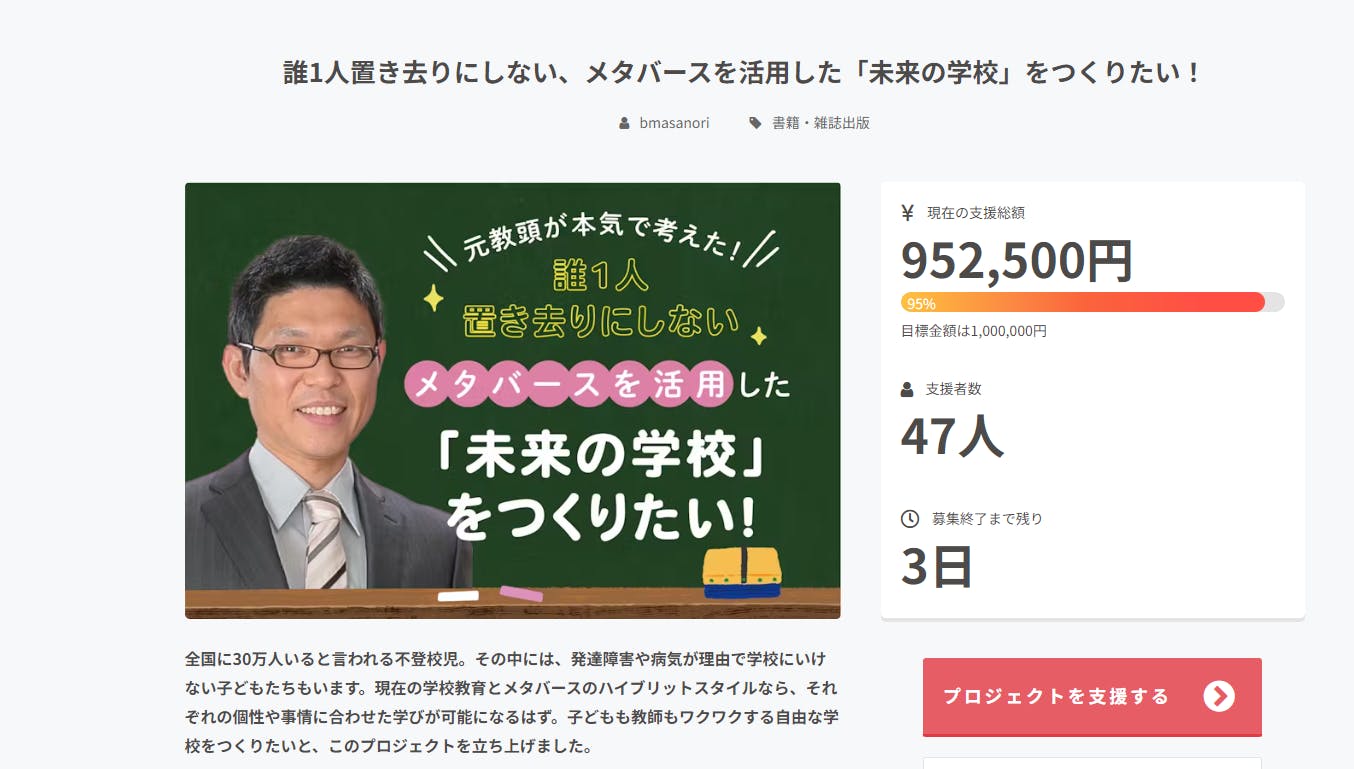The image size is (1354, 769).
Task: Click the user icon beside bmasanori
Action: [x=625, y=123]
